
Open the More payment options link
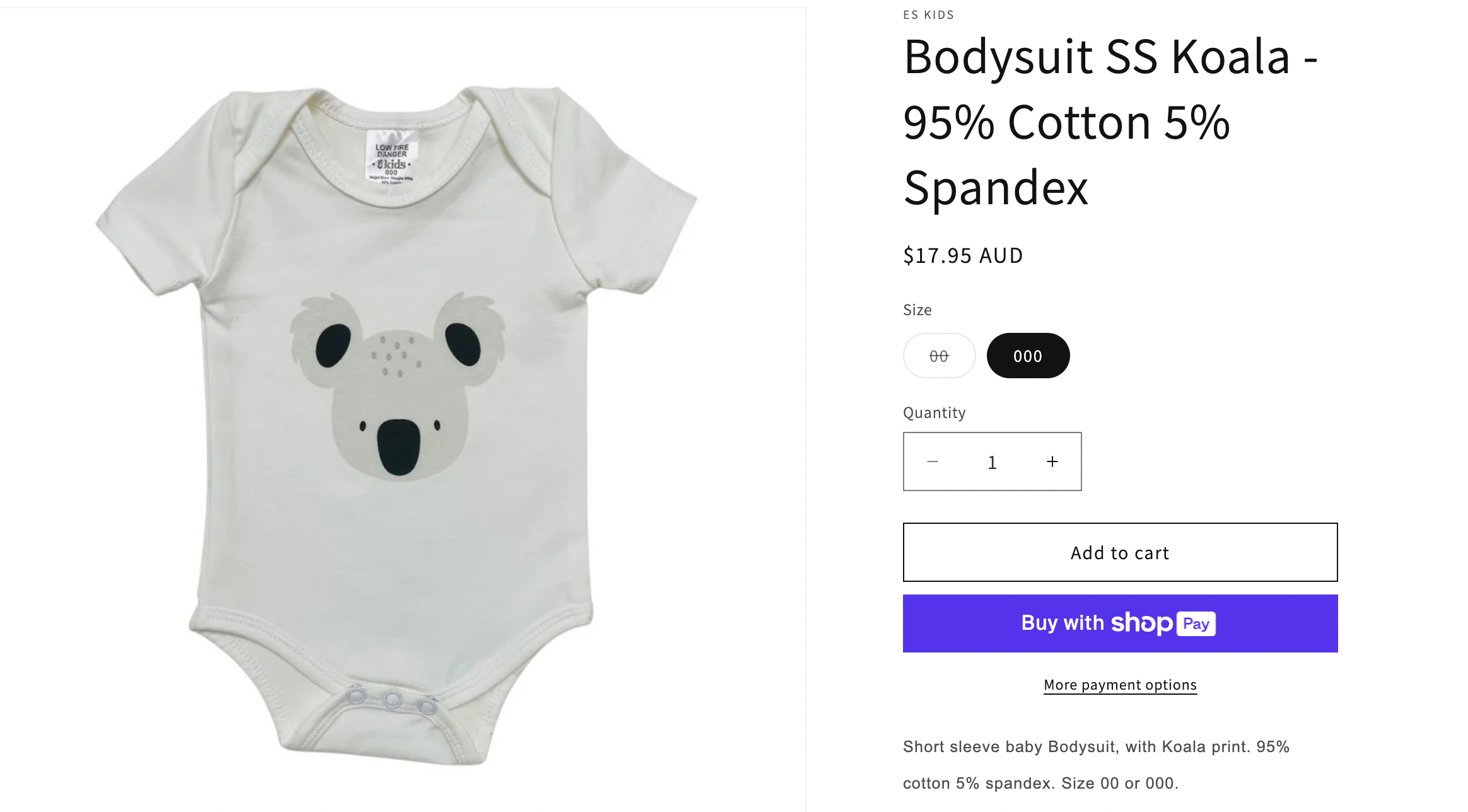(x=1120, y=685)
